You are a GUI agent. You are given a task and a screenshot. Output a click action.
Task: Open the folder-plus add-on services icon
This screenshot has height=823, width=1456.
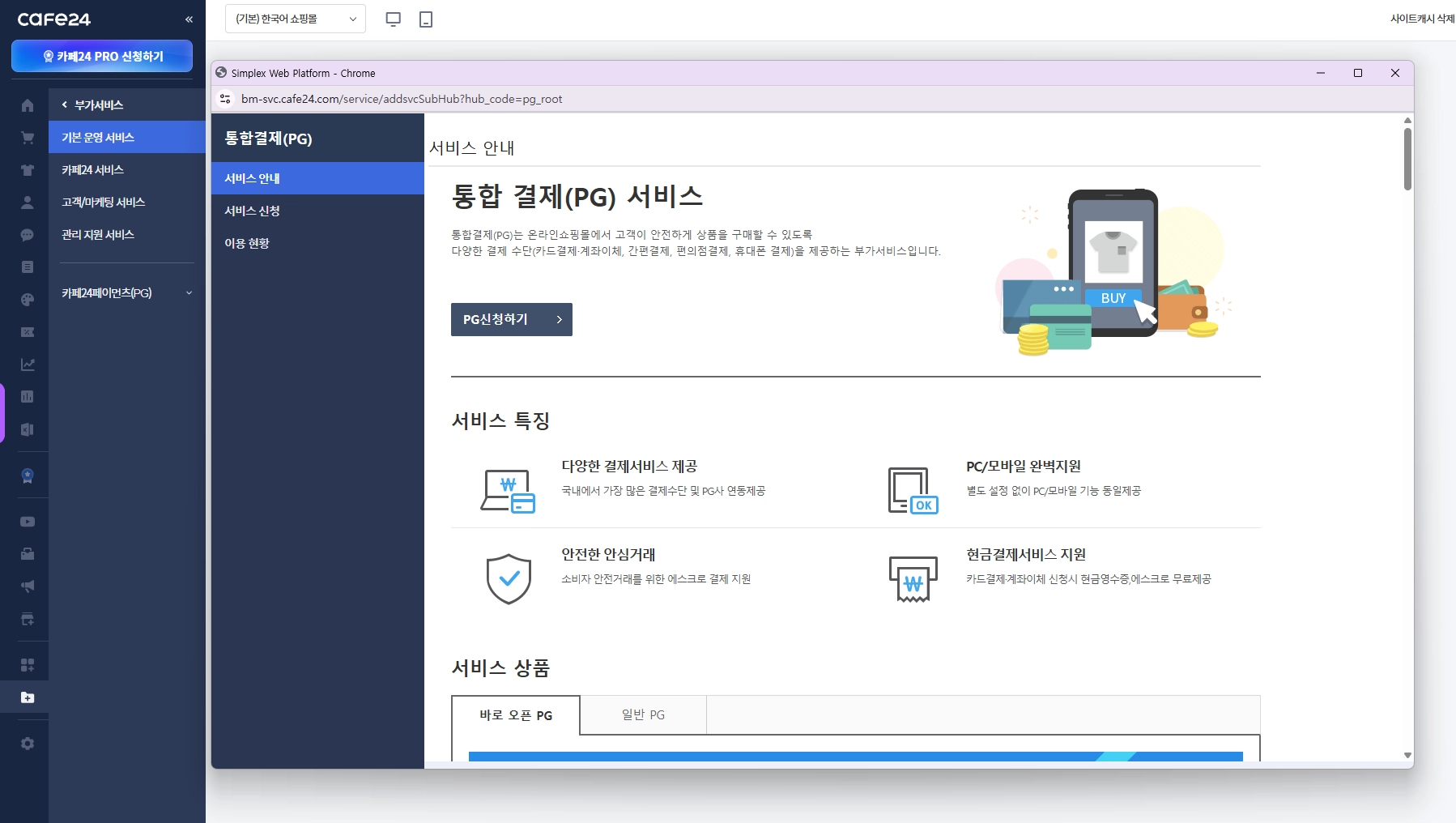tap(28, 697)
